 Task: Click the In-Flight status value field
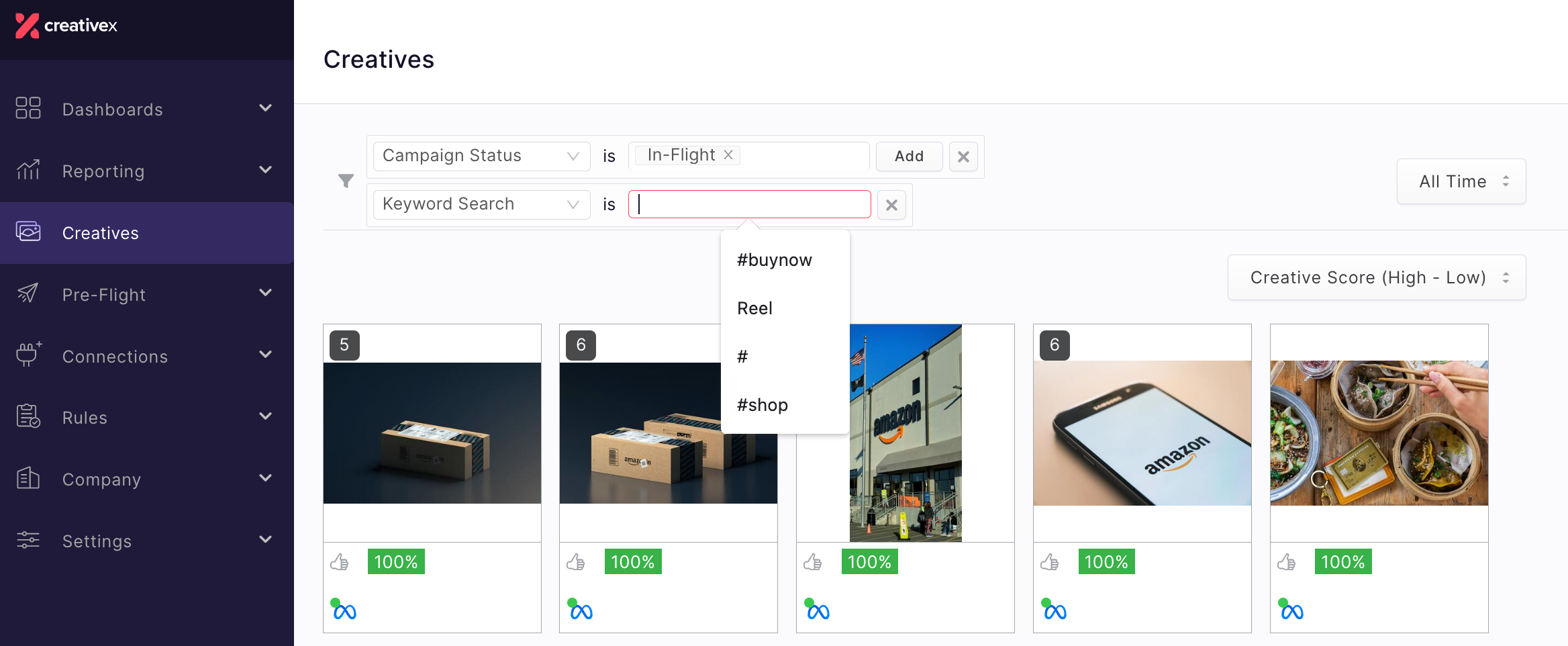pos(748,156)
